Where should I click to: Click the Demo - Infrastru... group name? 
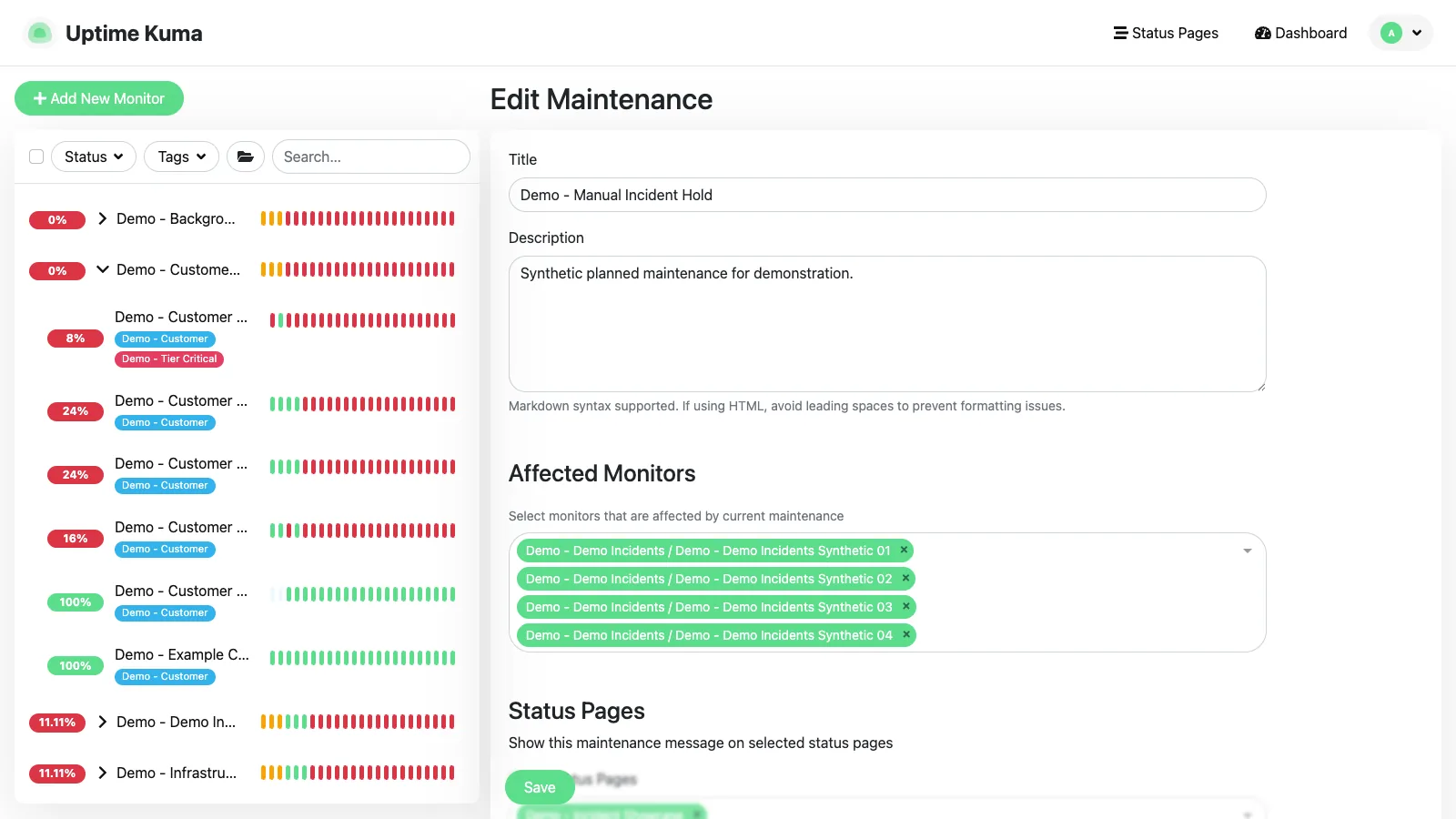[x=177, y=773]
